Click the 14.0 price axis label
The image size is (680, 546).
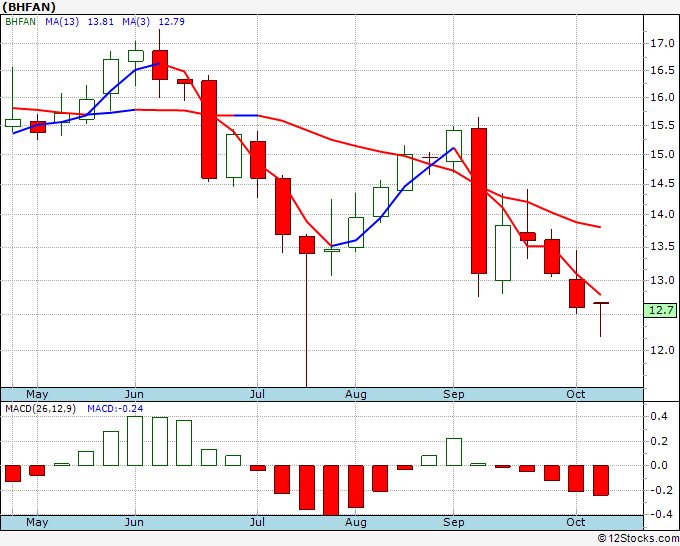(662, 214)
